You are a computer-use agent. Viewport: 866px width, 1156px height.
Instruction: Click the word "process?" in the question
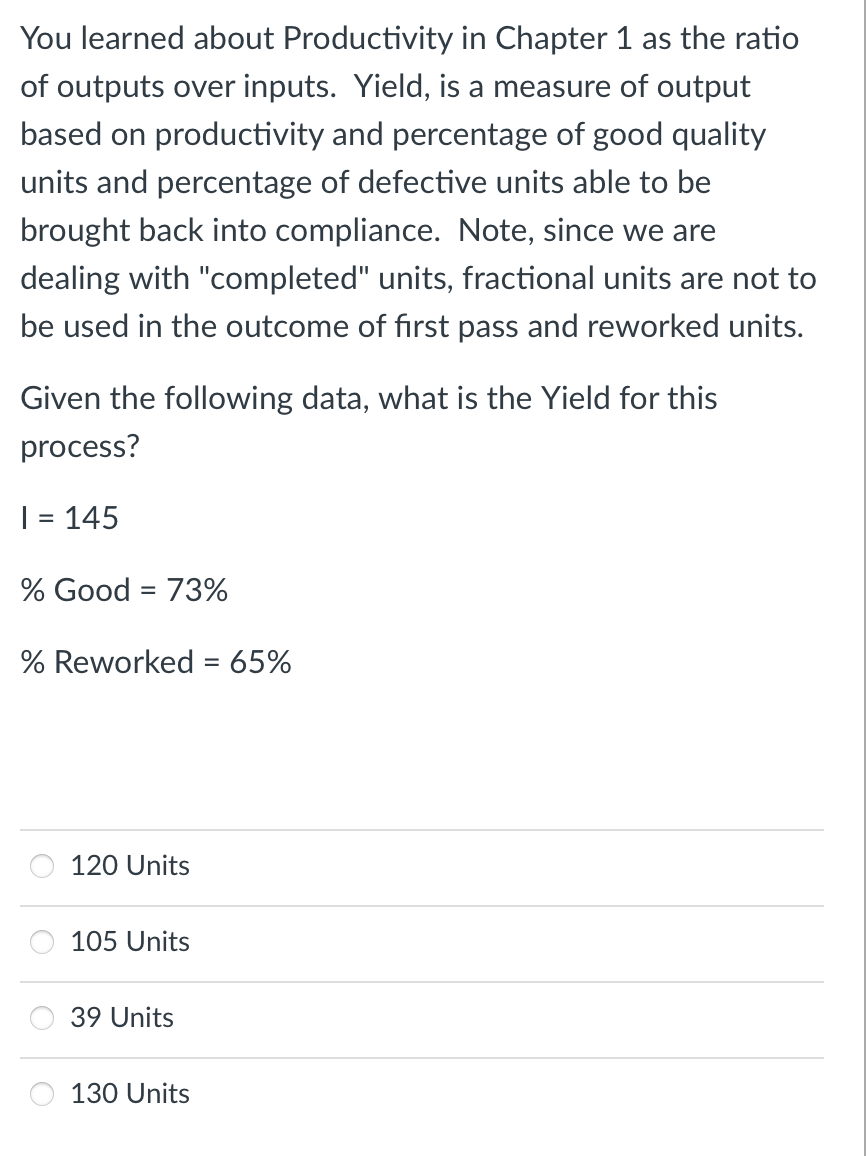[x=80, y=446]
